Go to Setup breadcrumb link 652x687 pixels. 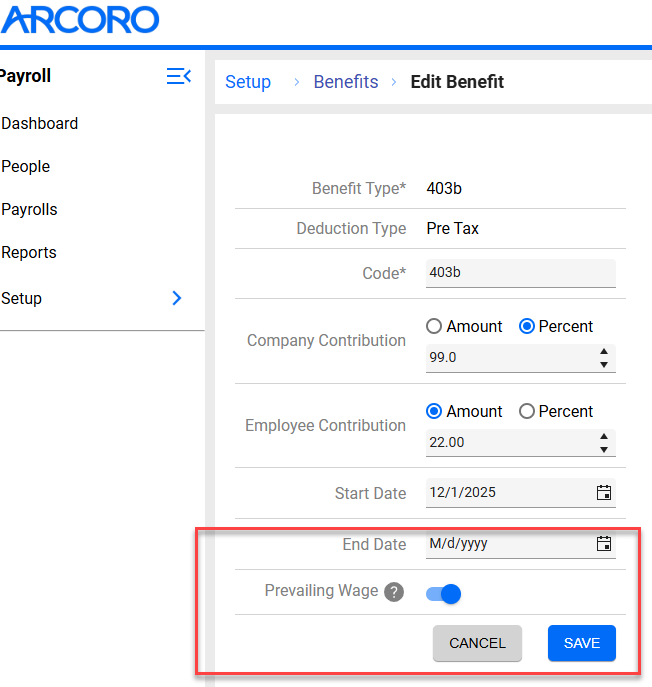point(248,82)
